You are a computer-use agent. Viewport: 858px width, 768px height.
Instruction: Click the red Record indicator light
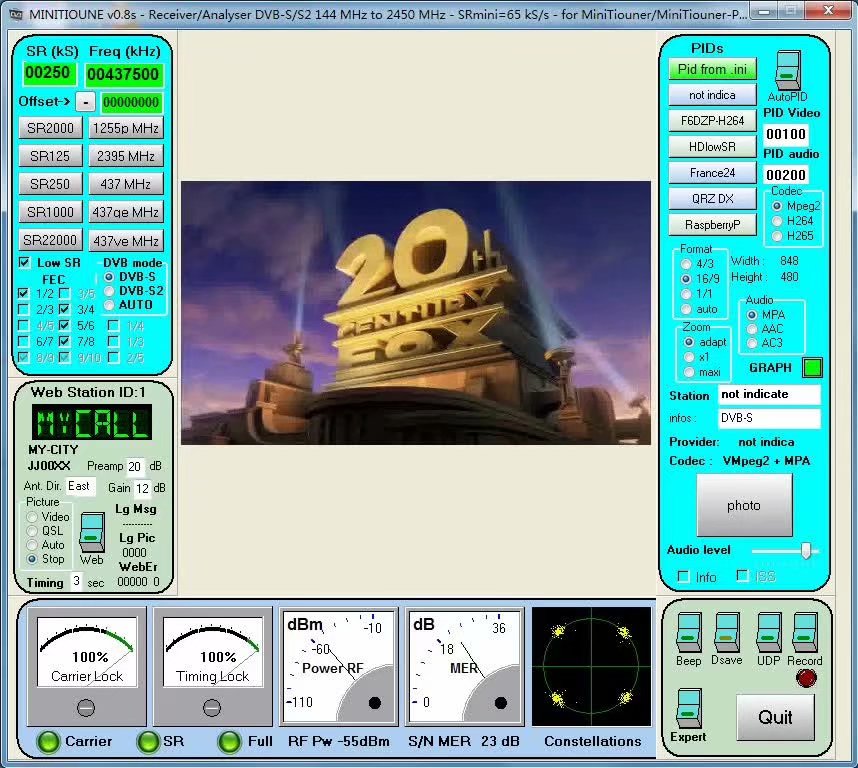click(x=806, y=678)
